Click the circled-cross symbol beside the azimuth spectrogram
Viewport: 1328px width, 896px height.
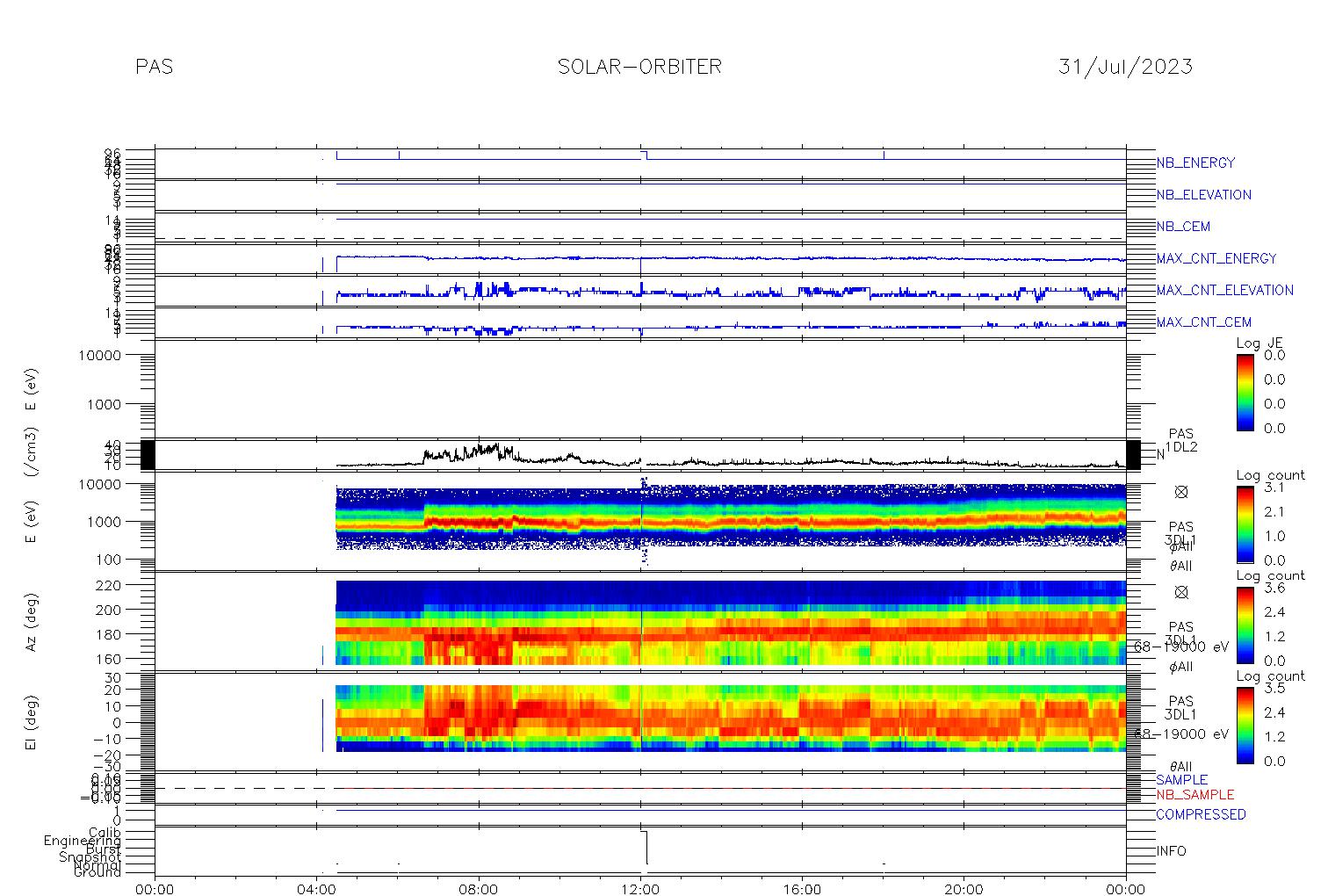[1180, 592]
